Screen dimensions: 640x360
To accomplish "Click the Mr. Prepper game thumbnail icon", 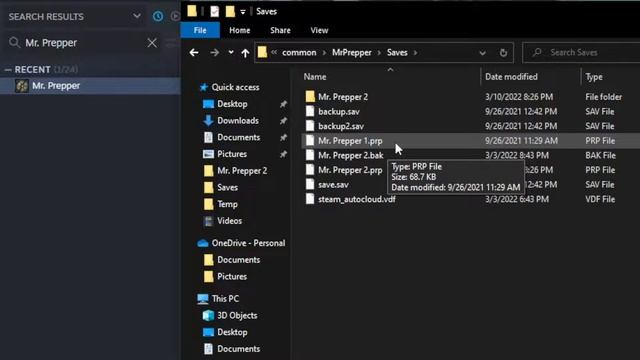I will click(x=22, y=86).
